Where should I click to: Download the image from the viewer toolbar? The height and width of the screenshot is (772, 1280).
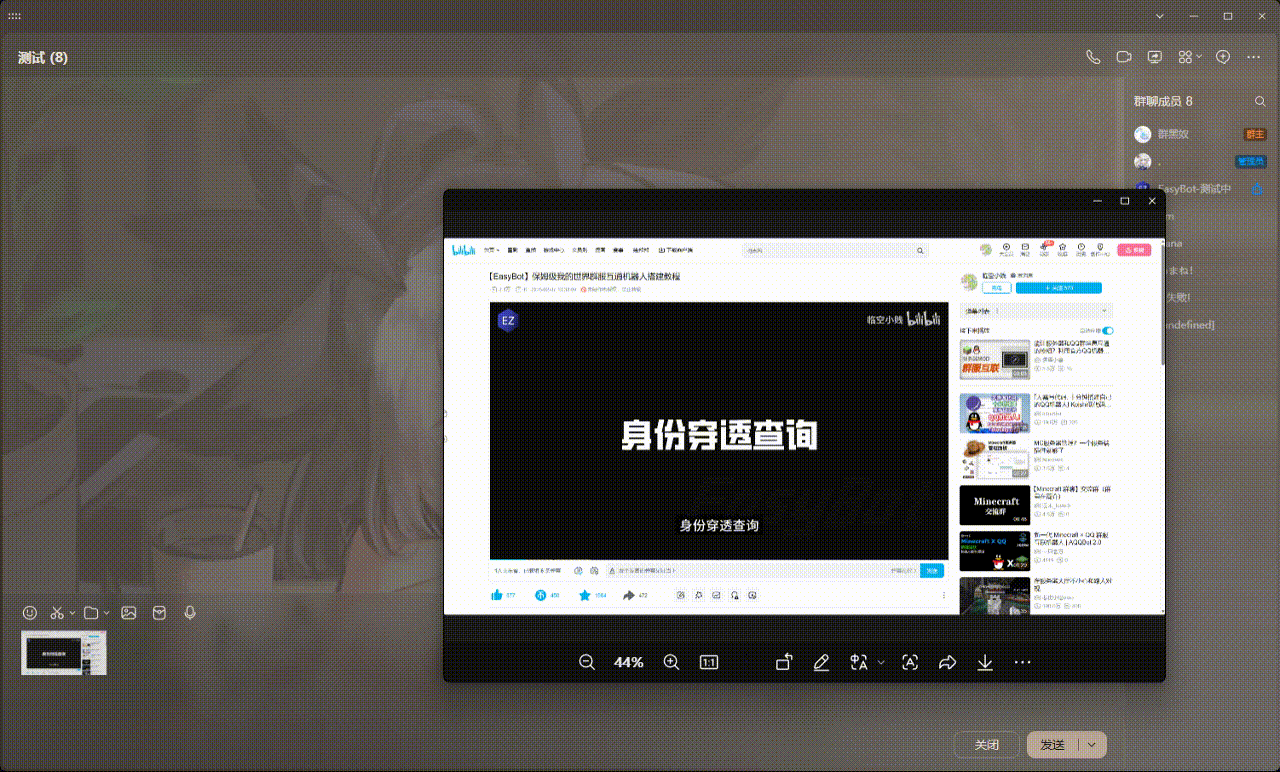pyautogui.click(x=985, y=662)
